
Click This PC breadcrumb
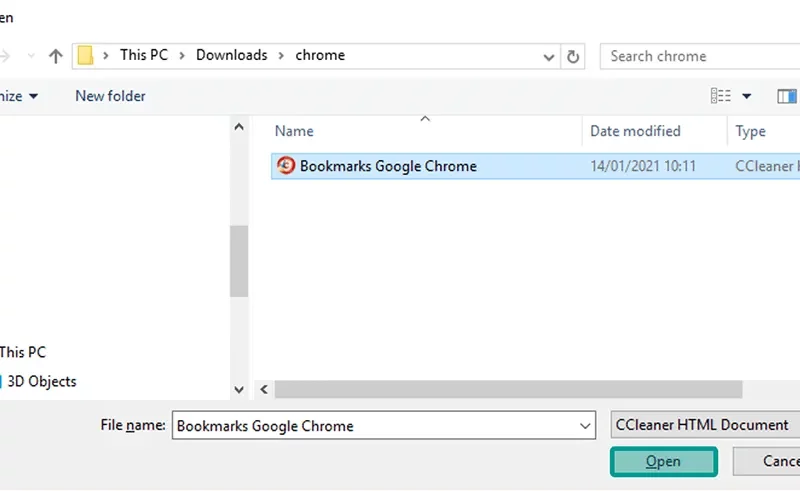pos(144,55)
